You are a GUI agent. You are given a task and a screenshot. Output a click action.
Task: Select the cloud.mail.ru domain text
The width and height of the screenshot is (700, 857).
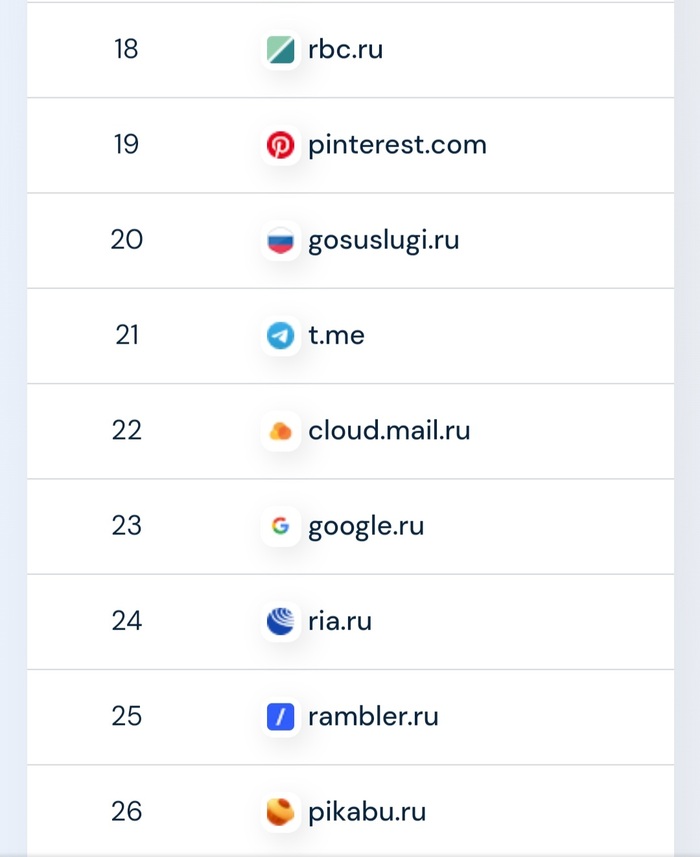coord(389,430)
